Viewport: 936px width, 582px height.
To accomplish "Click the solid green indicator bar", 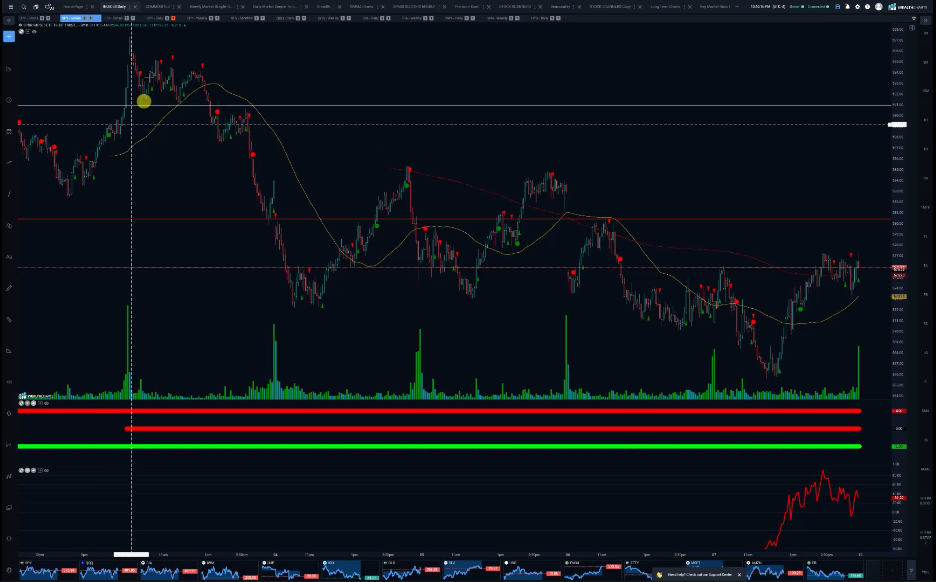I will [439, 446].
